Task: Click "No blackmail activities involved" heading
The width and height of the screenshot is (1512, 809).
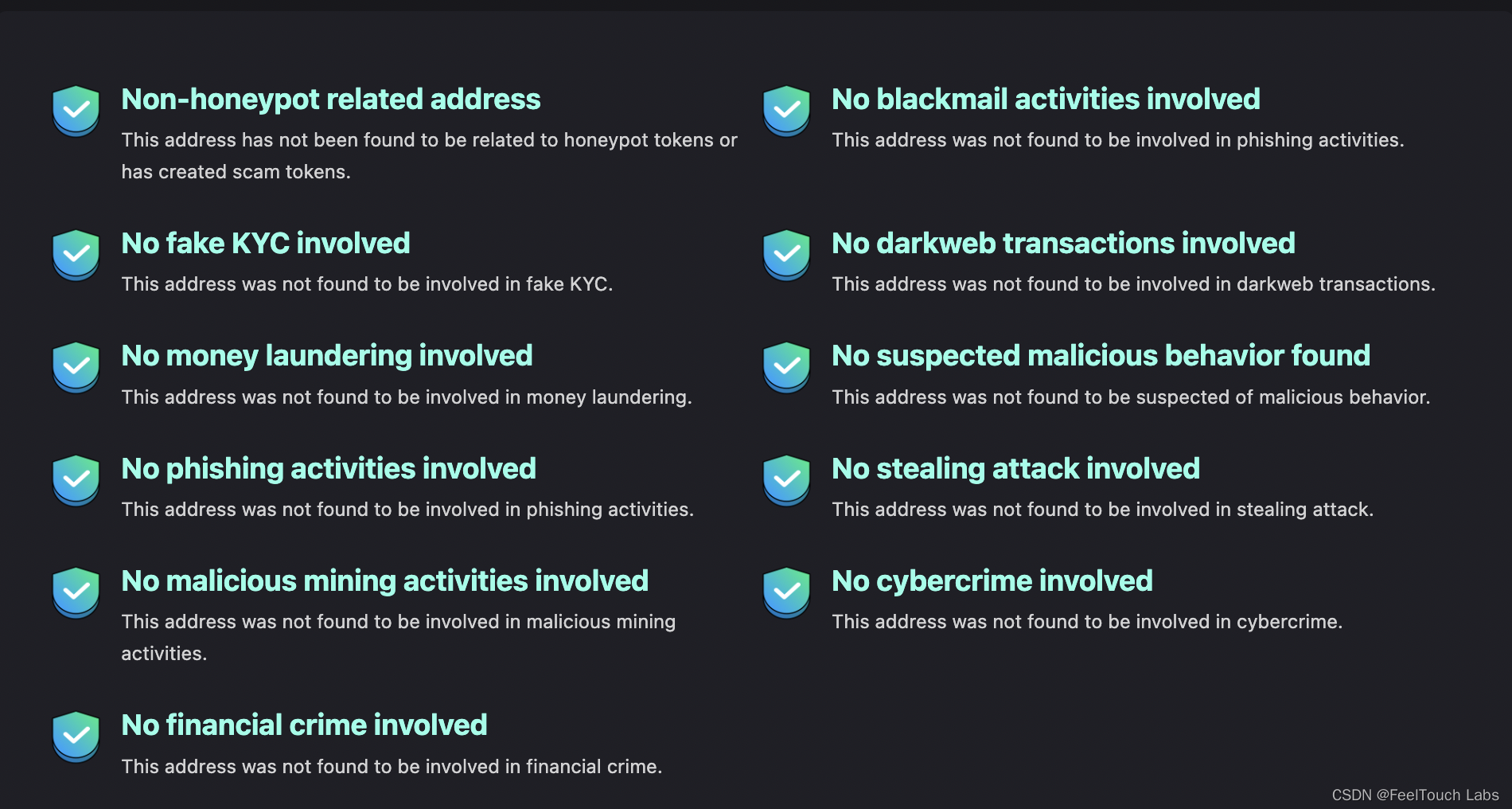Action: (x=1045, y=100)
